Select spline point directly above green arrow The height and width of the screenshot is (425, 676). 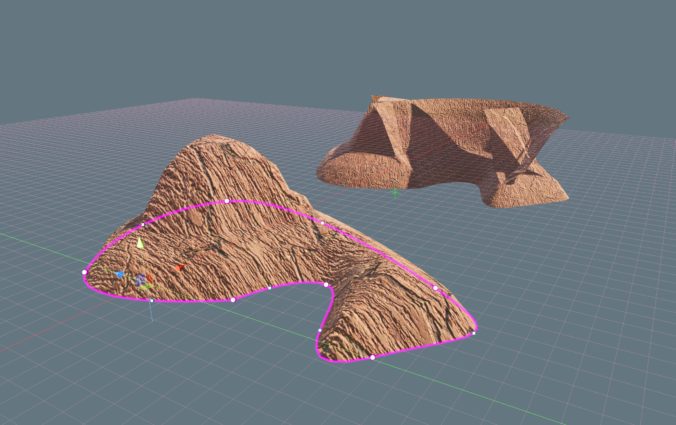click(x=141, y=224)
